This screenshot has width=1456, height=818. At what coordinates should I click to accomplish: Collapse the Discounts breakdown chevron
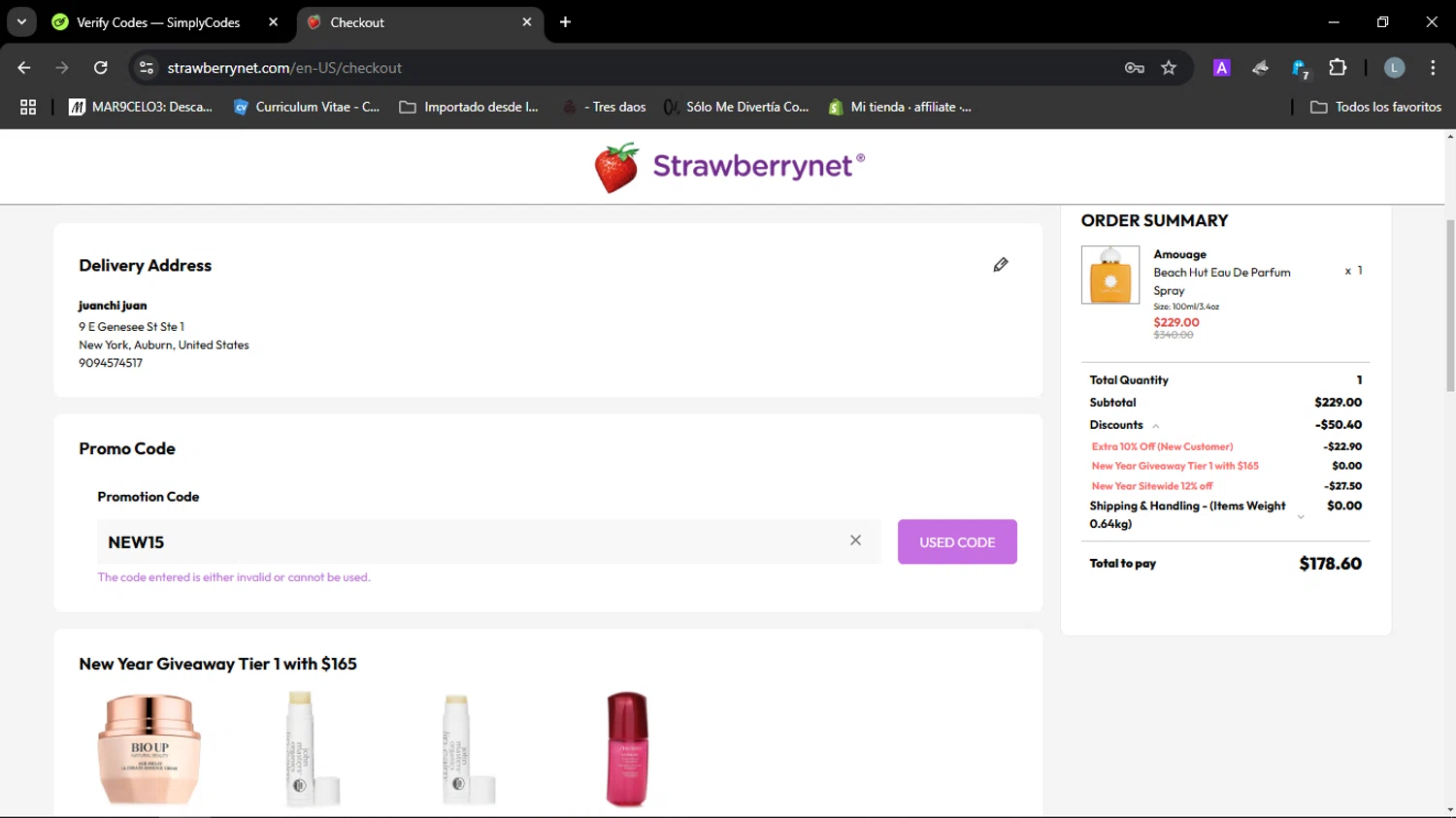1156,426
